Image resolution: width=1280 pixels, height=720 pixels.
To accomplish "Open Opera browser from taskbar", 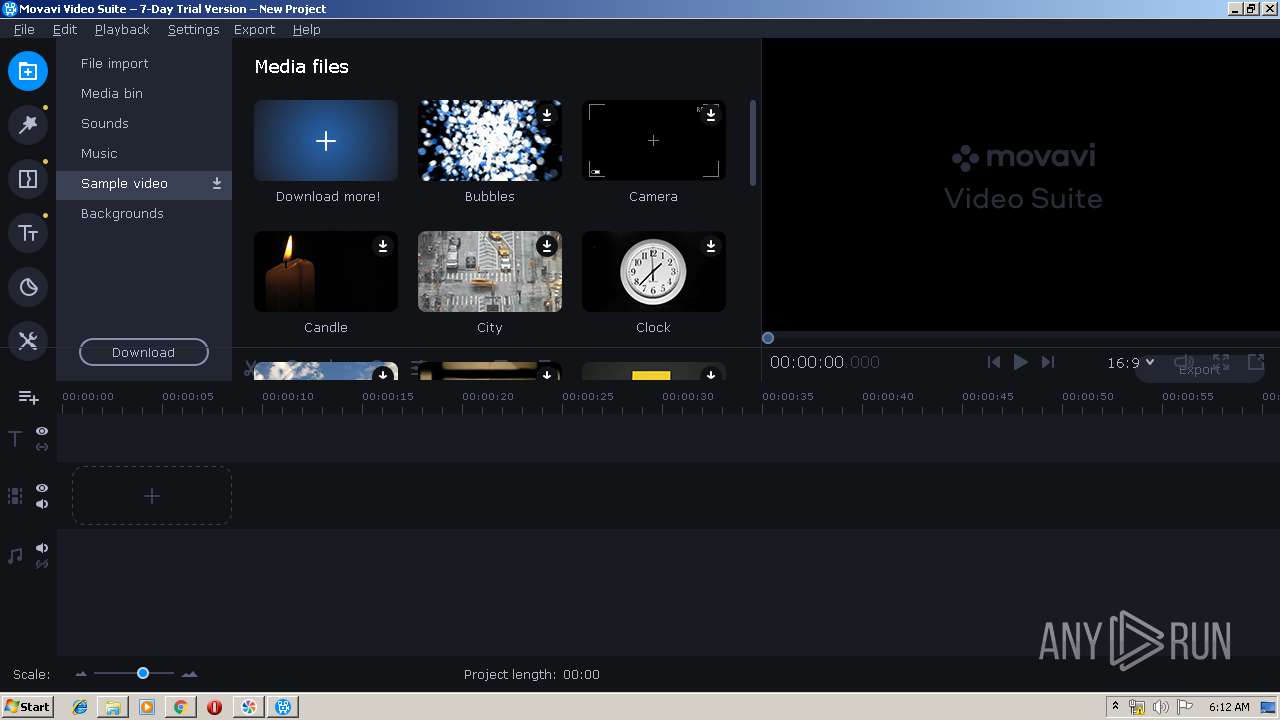I will coord(214,707).
